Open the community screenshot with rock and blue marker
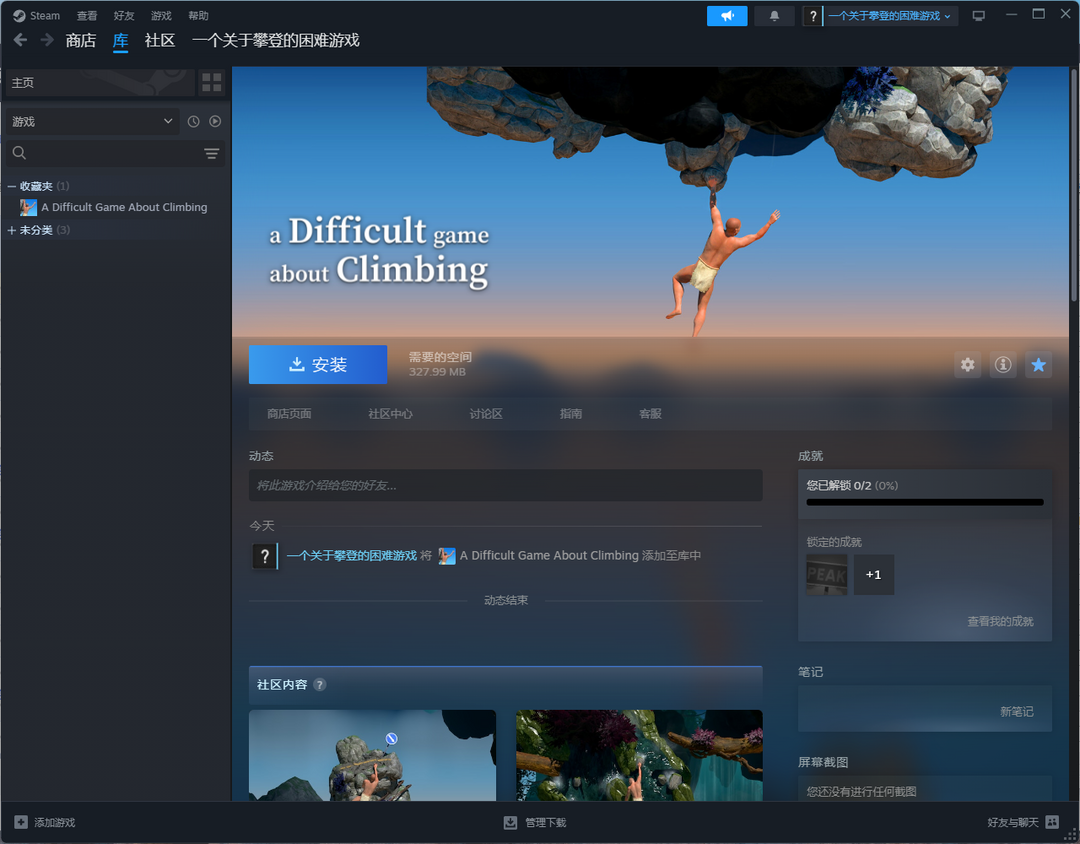This screenshot has width=1080, height=844. [372, 755]
